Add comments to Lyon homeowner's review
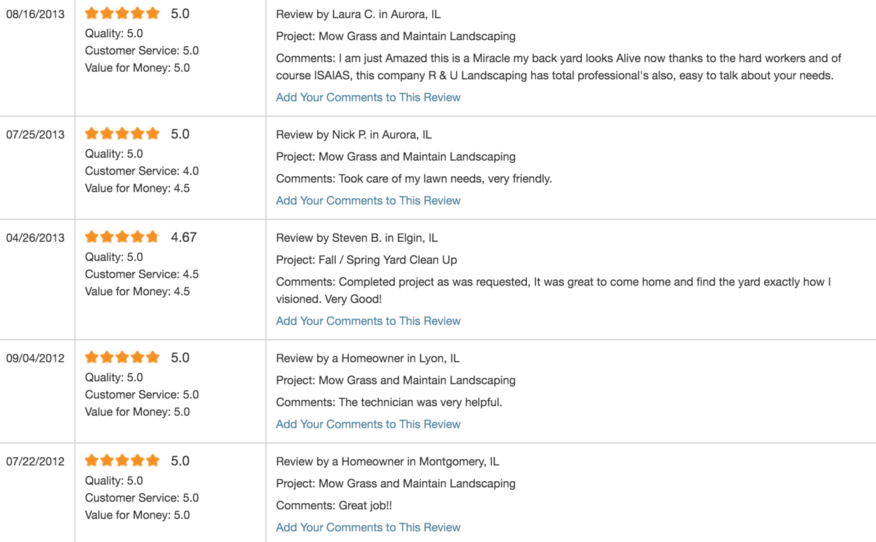 [368, 424]
